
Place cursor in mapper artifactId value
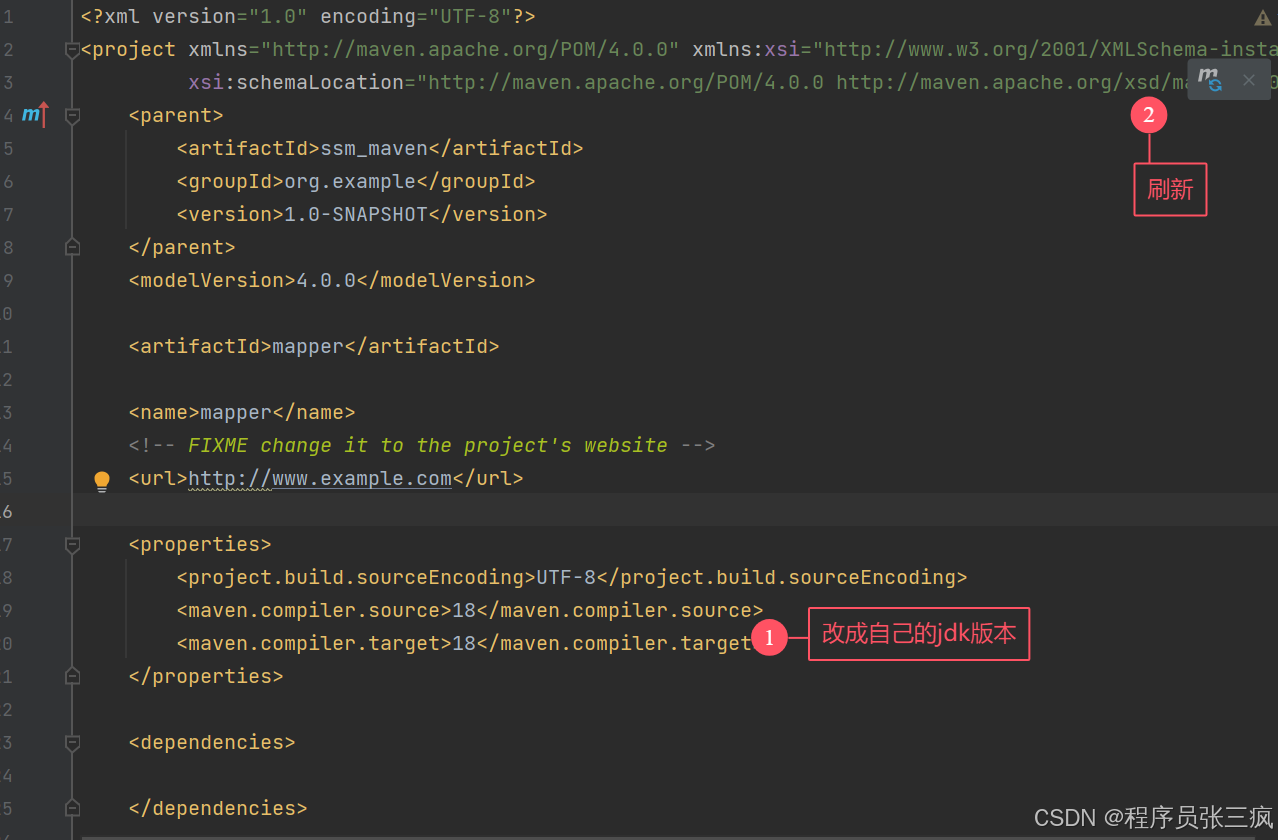[308, 346]
